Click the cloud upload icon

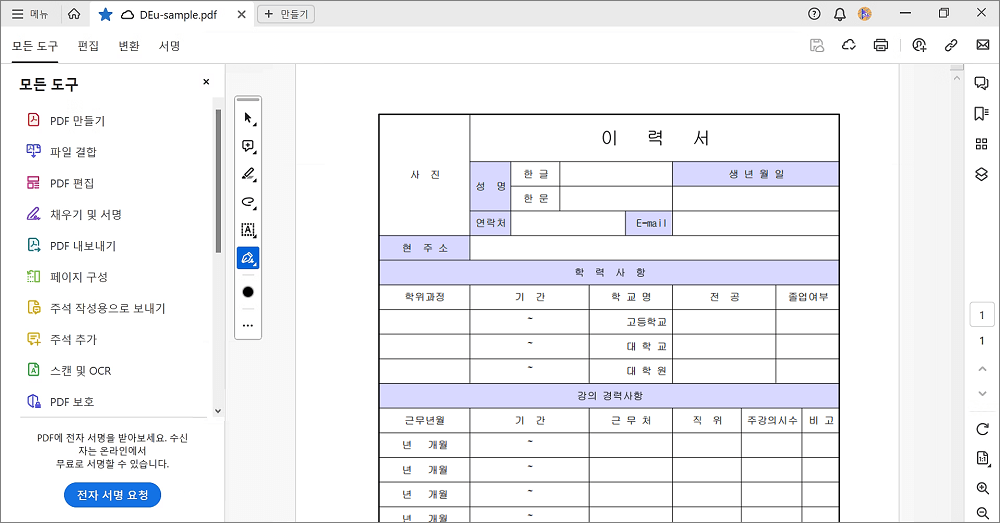pos(849,45)
